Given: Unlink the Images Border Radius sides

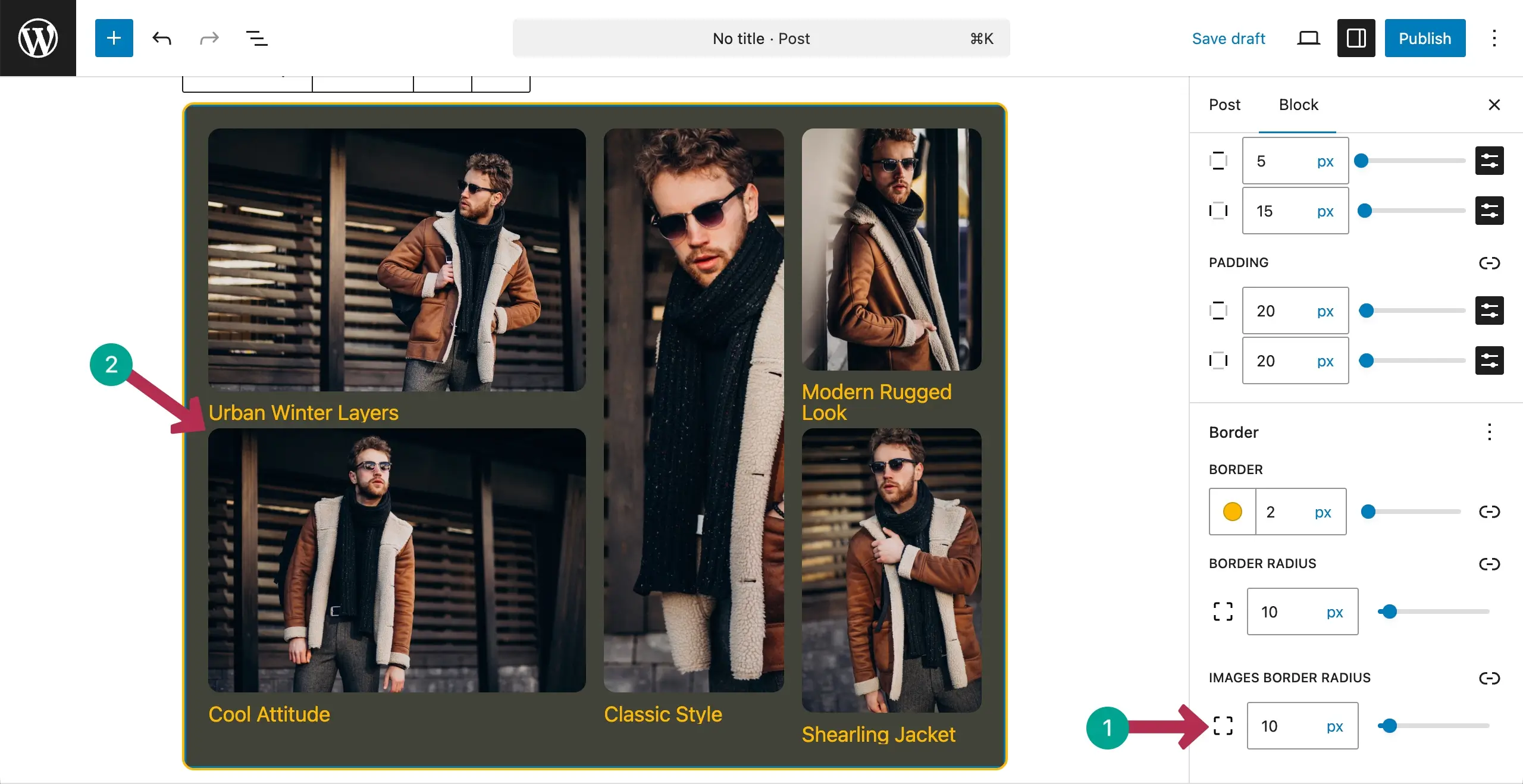Looking at the screenshot, I should [1490, 678].
